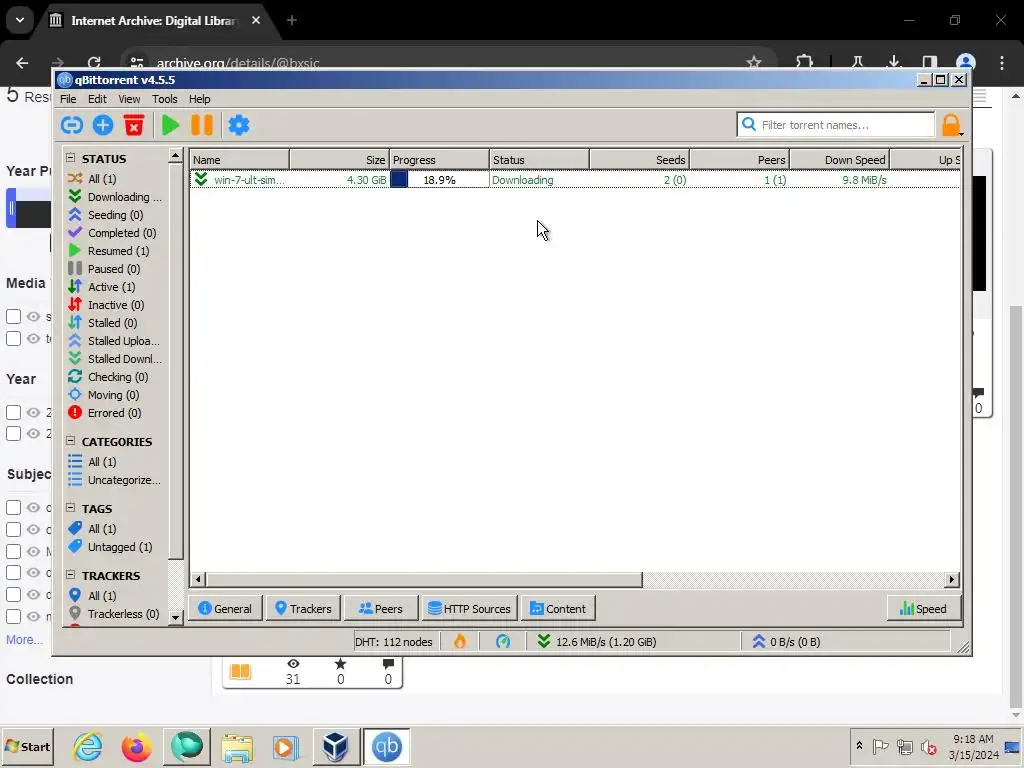Viewport: 1024px width, 768px height.
Task: Click the VirtualBox cube taskbar icon
Action: (x=335, y=746)
